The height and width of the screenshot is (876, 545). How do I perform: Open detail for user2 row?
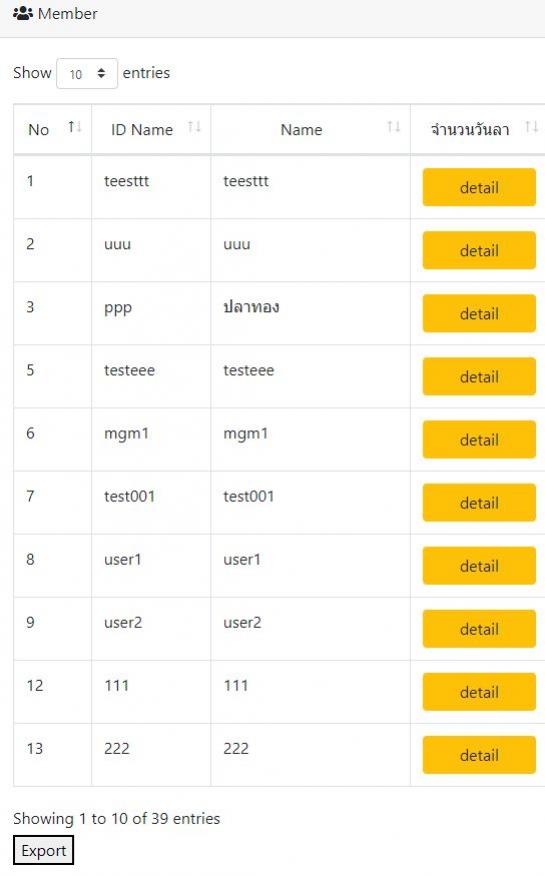tap(479, 629)
